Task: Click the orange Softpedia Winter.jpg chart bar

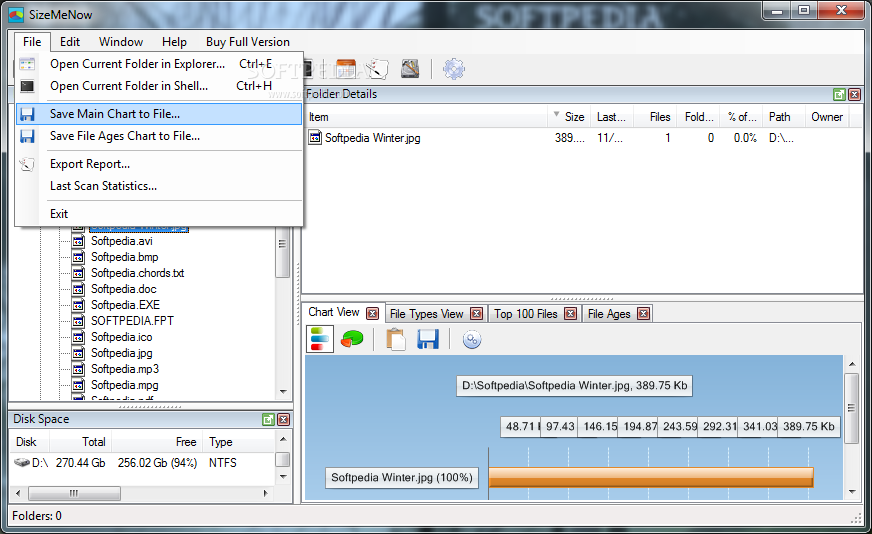Action: pyautogui.click(x=651, y=477)
